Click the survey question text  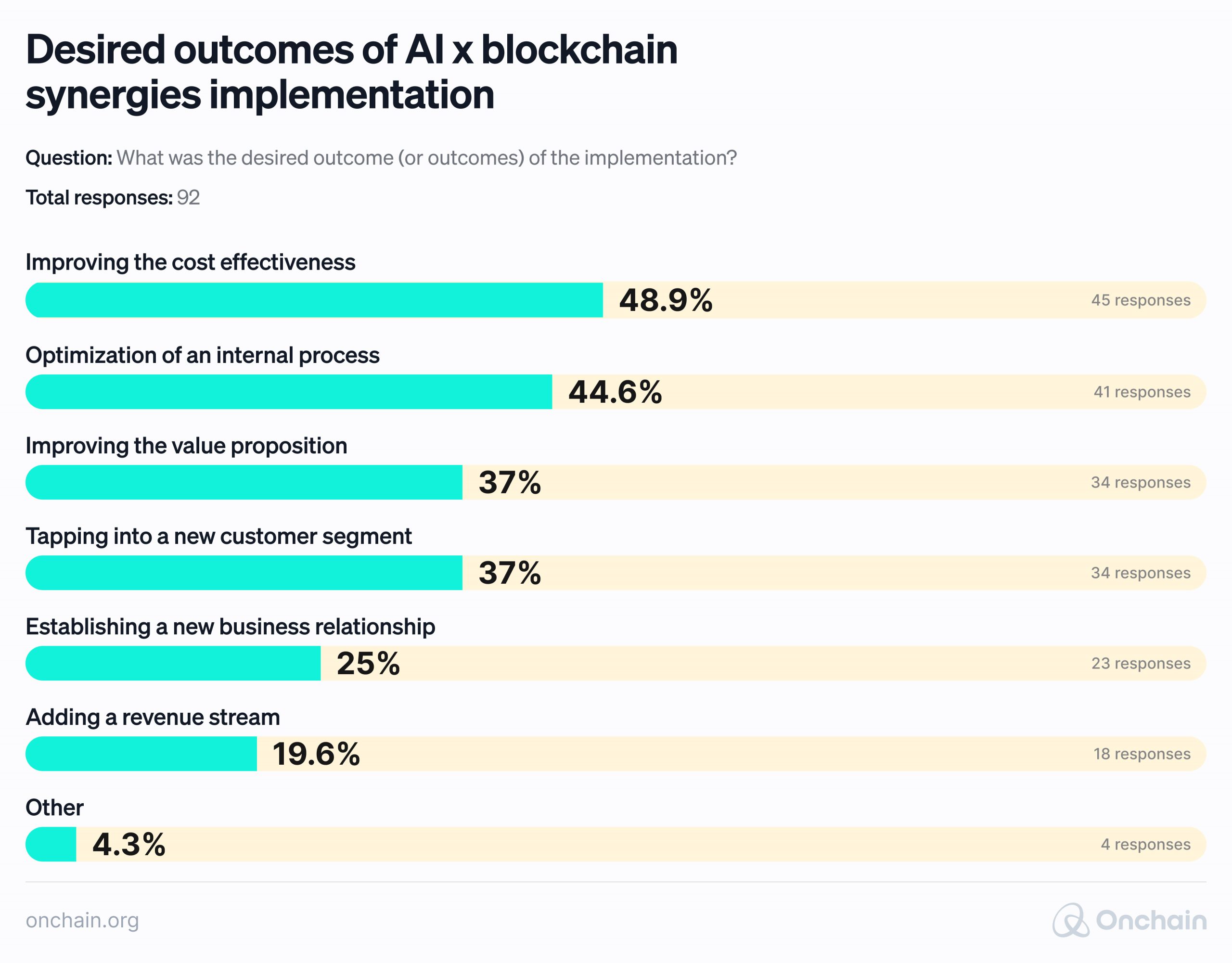point(381,158)
